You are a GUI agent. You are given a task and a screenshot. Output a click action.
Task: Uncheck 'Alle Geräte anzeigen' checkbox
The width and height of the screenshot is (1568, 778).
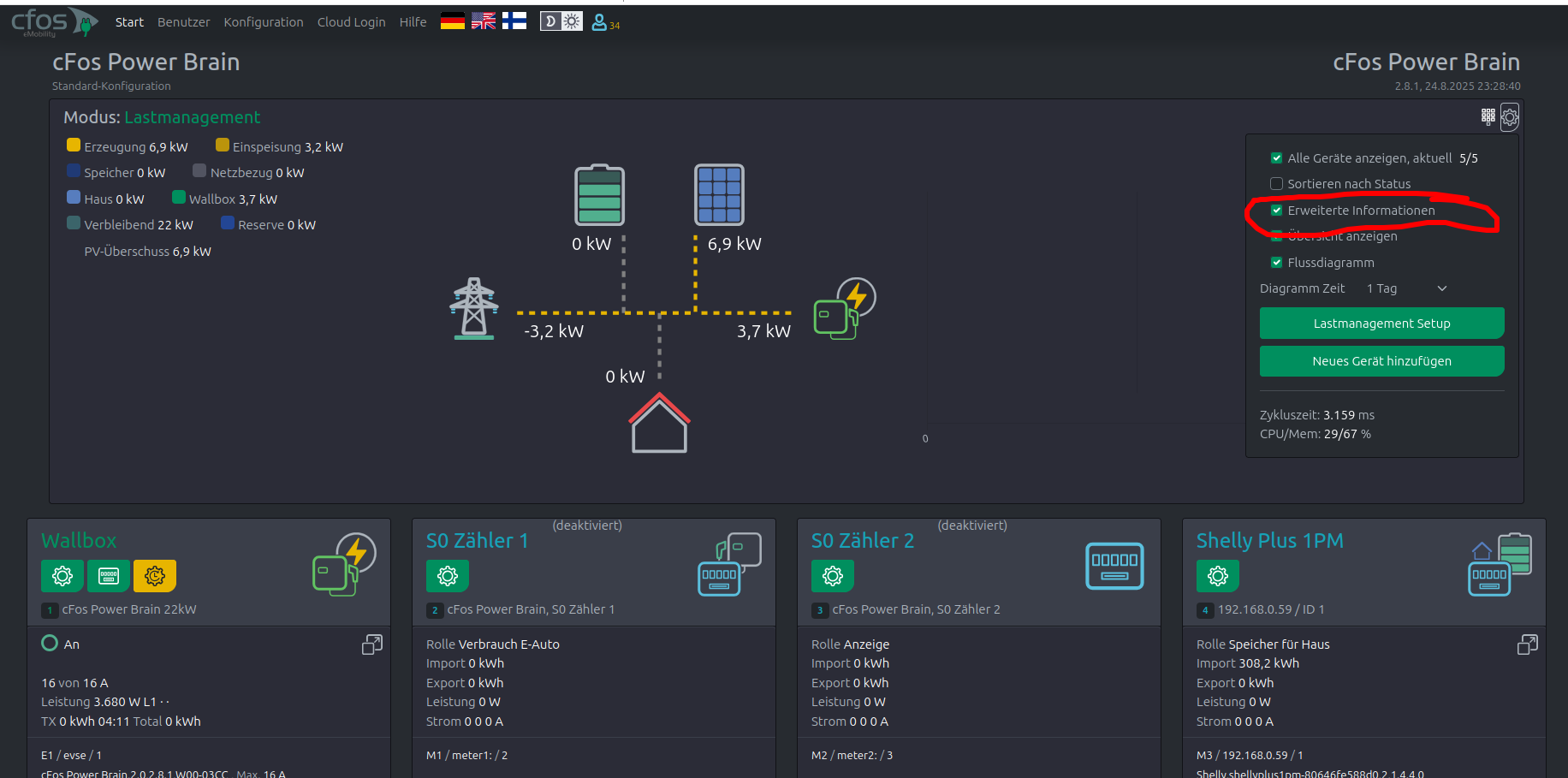1276,158
